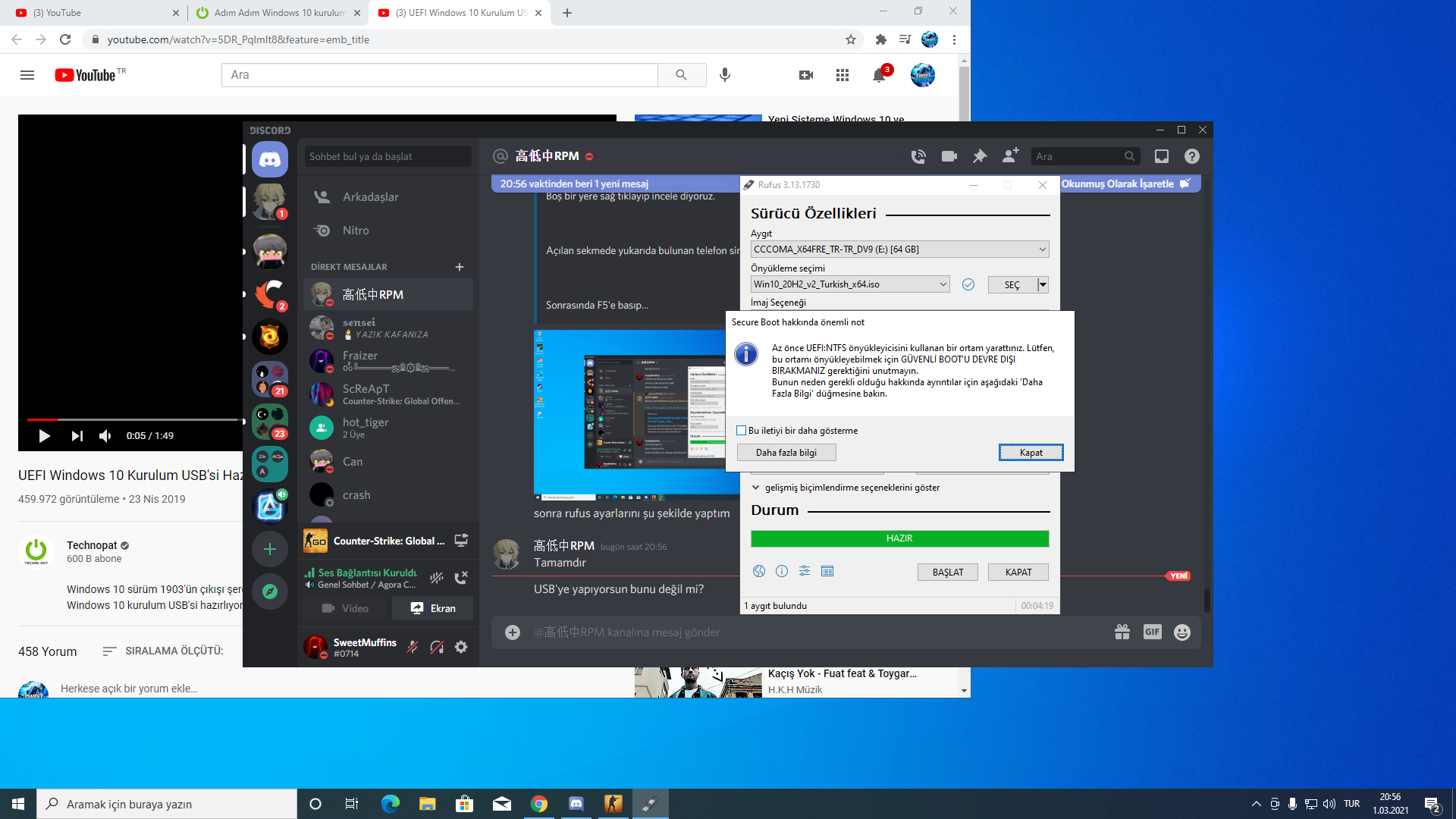The height and width of the screenshot is (819, 1456).
Task: Open pinned messages in Discord
Action: pyautogui.click(x=980, y=156)
